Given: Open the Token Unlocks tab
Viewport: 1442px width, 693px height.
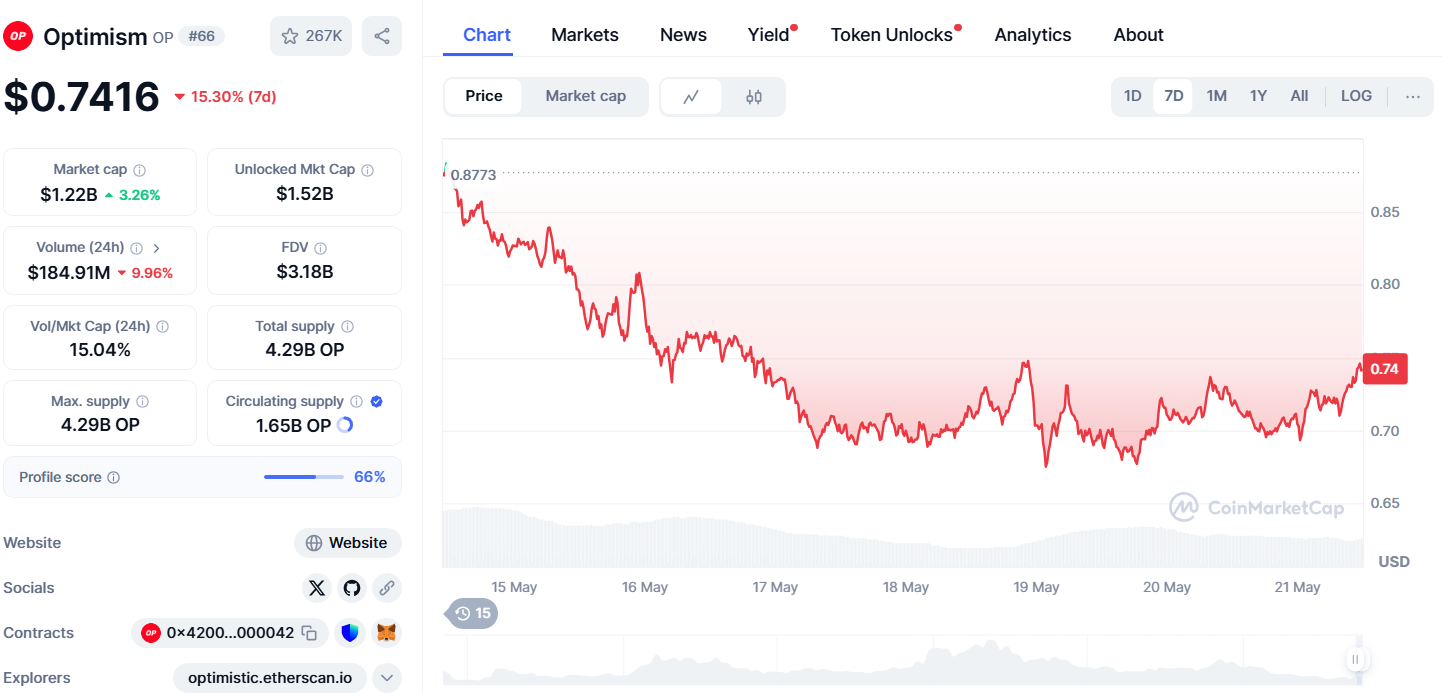Looking at the screenshot, I should point(891,35).
